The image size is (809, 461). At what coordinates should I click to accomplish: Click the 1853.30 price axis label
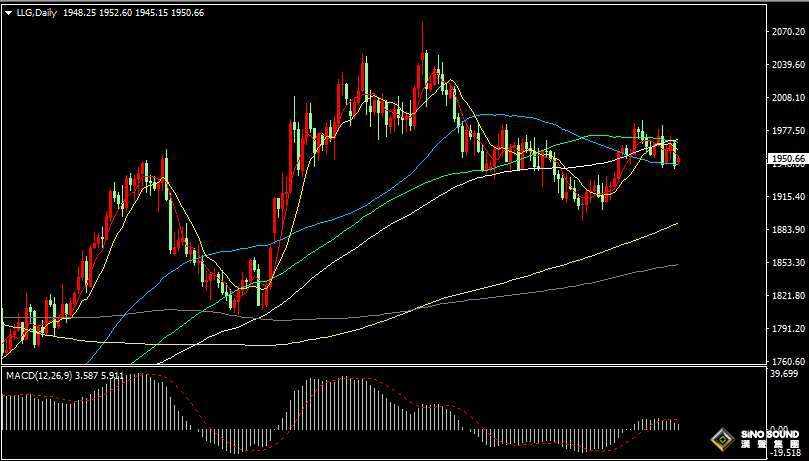pos(787,263)
